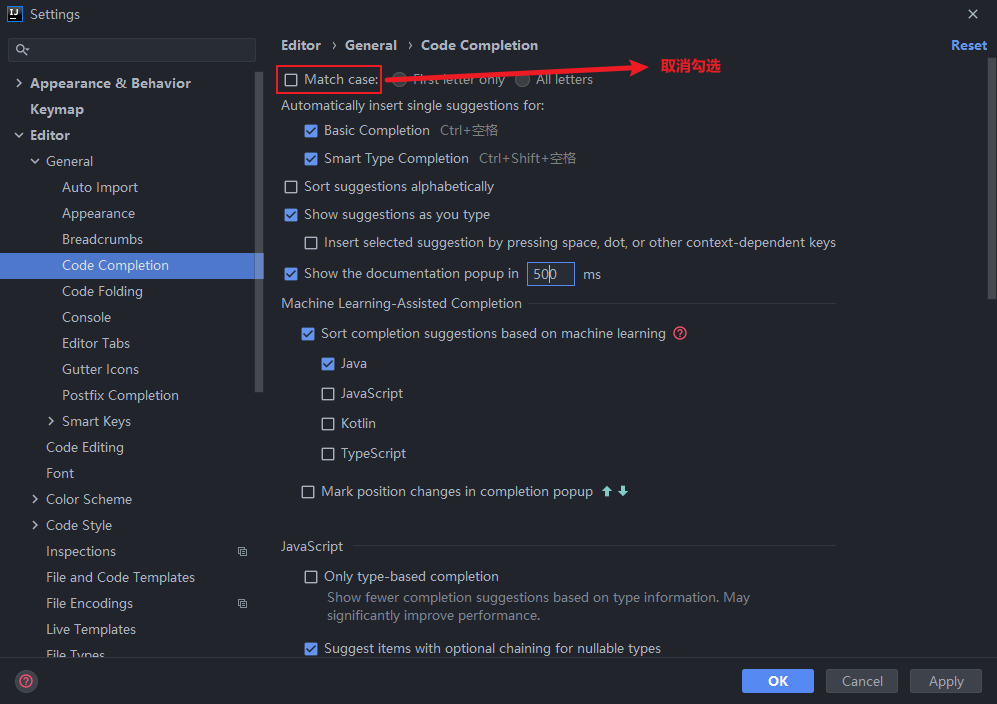Toggle the Match case checkbox
This screenshot has width=997, height=704.
pos(291,79)
